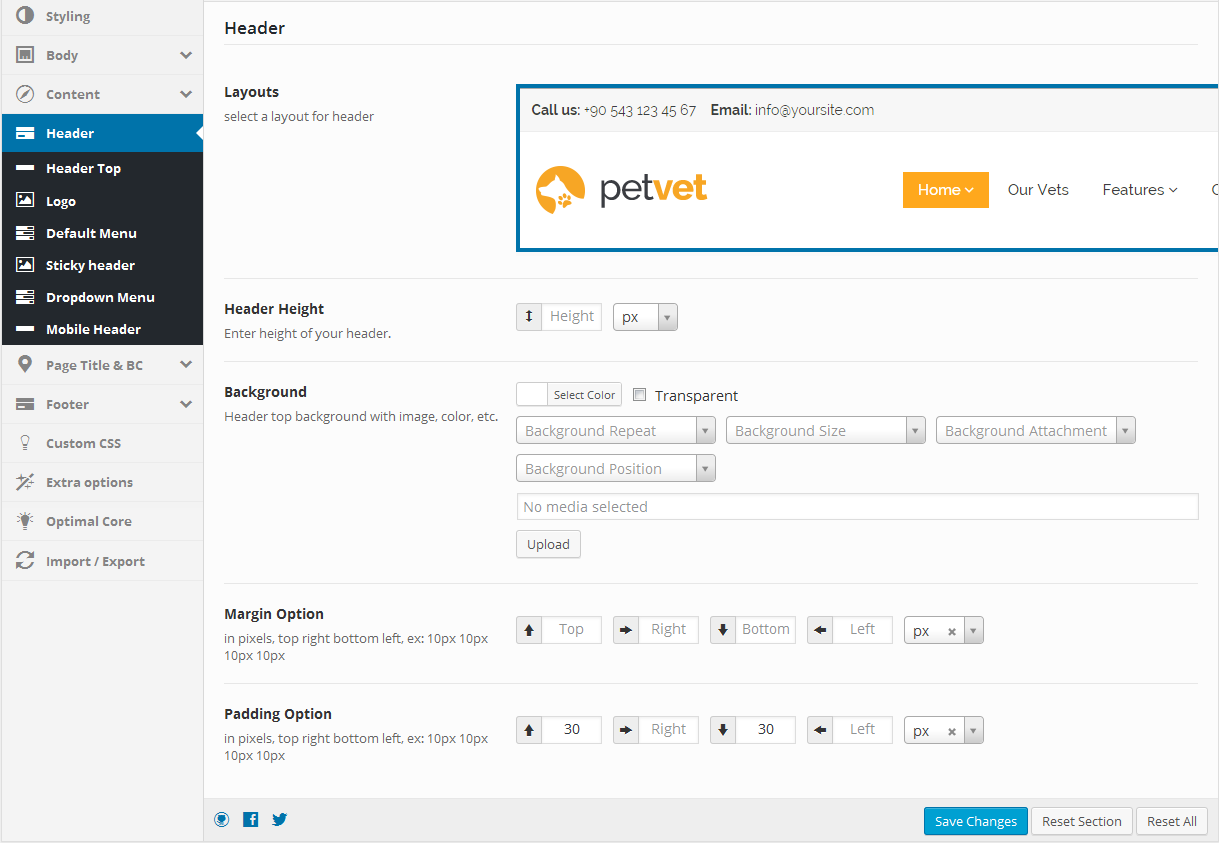This screenshot has width=1219, height=843.
Task: Click the background color swatch box
Action: (x=532, y=395)
